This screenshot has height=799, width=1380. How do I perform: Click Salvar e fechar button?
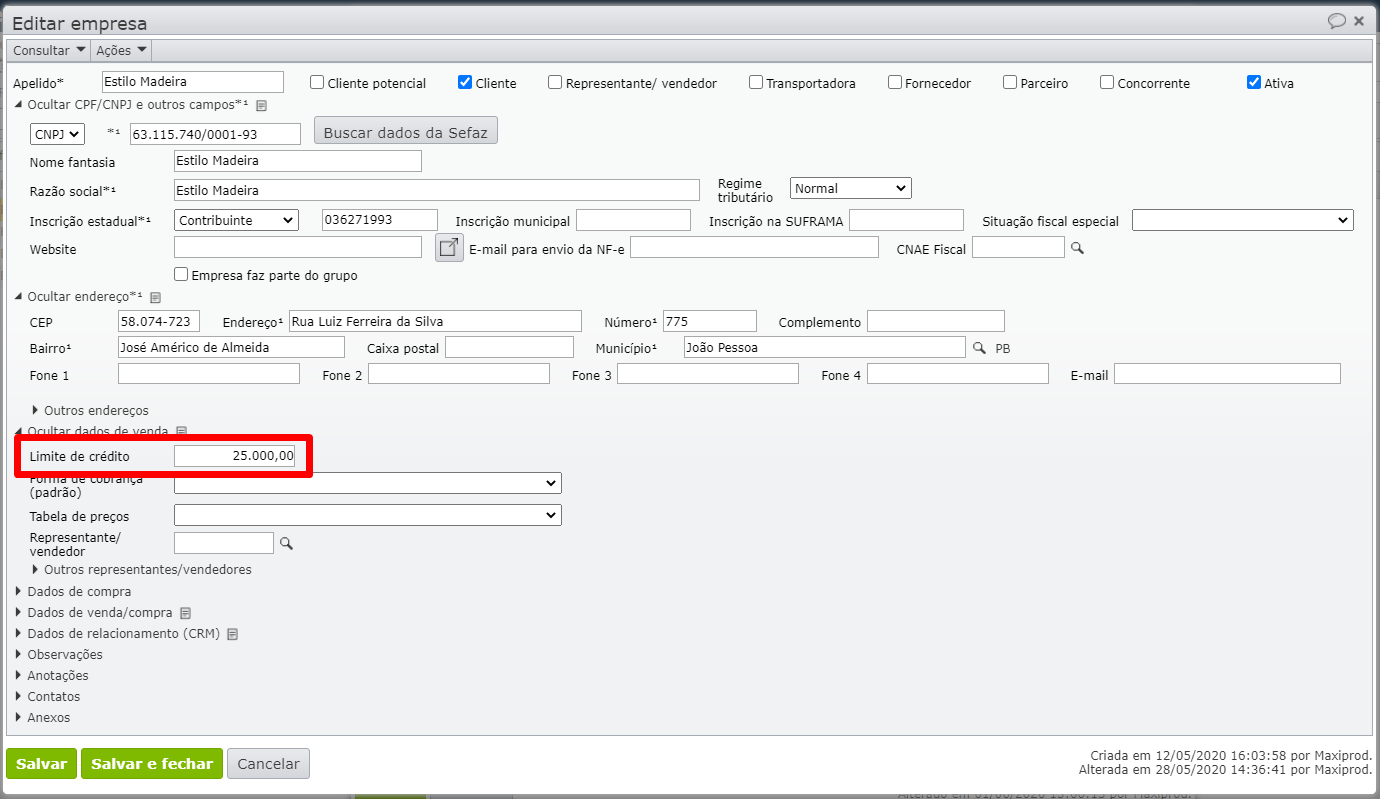point(152,763)
